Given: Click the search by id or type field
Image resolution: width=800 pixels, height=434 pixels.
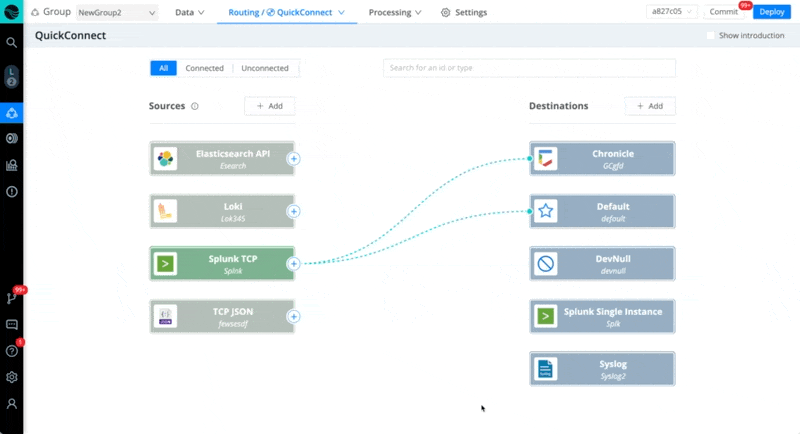Looking at the screenshot, I should tap(529, 68).
